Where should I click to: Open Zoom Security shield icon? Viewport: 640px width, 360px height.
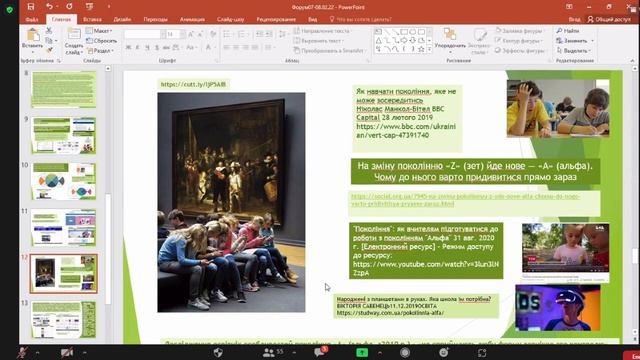218,352
